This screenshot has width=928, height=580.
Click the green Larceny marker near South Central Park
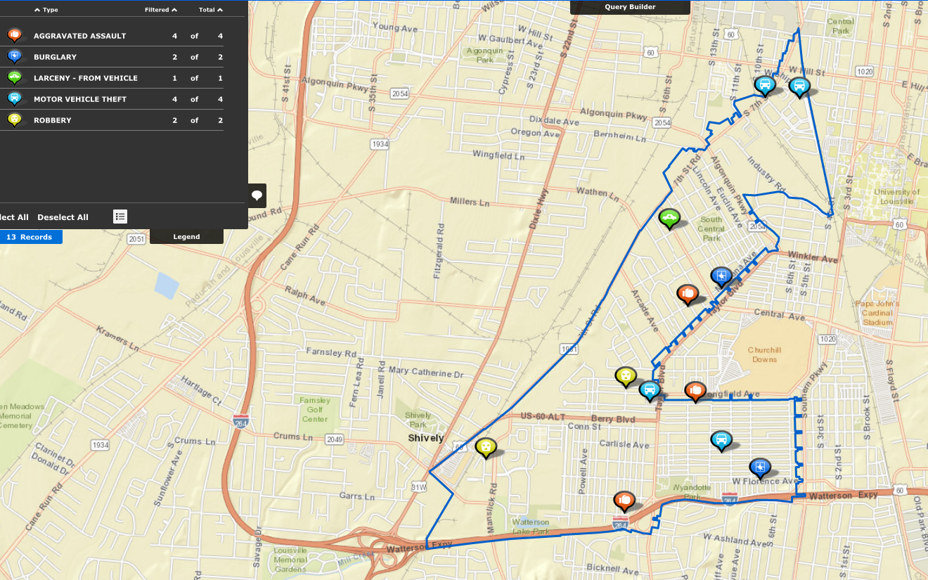tap(669, 217)
